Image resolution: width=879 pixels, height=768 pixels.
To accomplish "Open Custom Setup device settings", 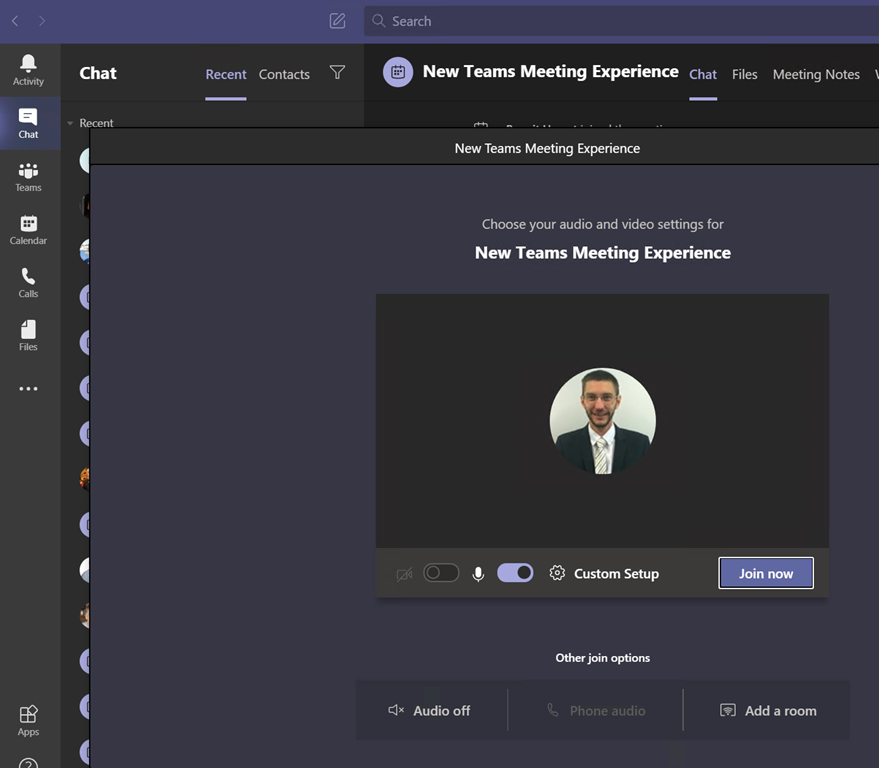I will tap(604, 574).
